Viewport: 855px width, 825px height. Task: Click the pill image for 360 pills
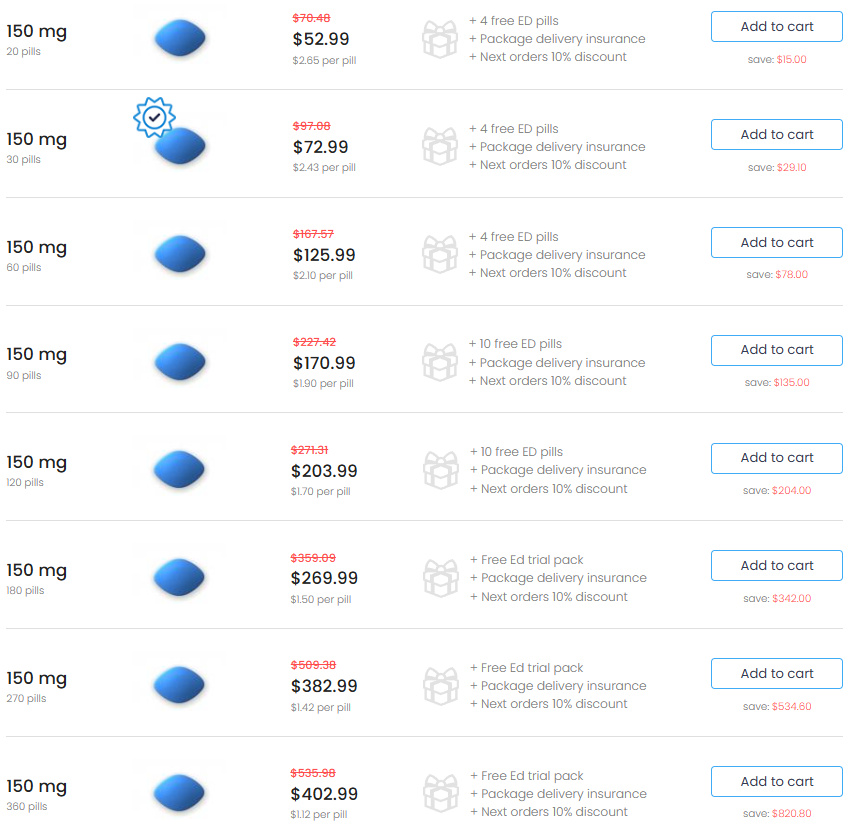(180, 793)
